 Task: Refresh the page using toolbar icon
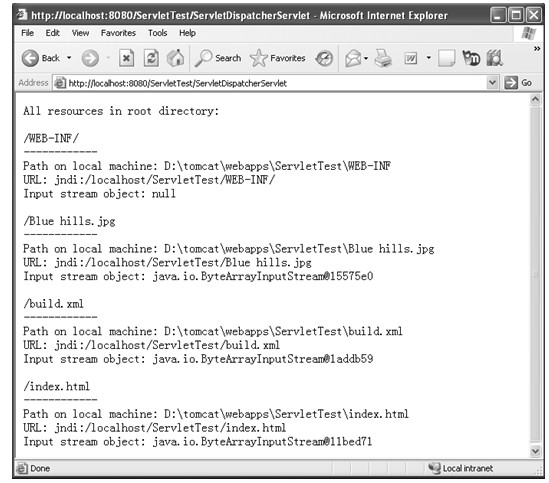point(151,58)
